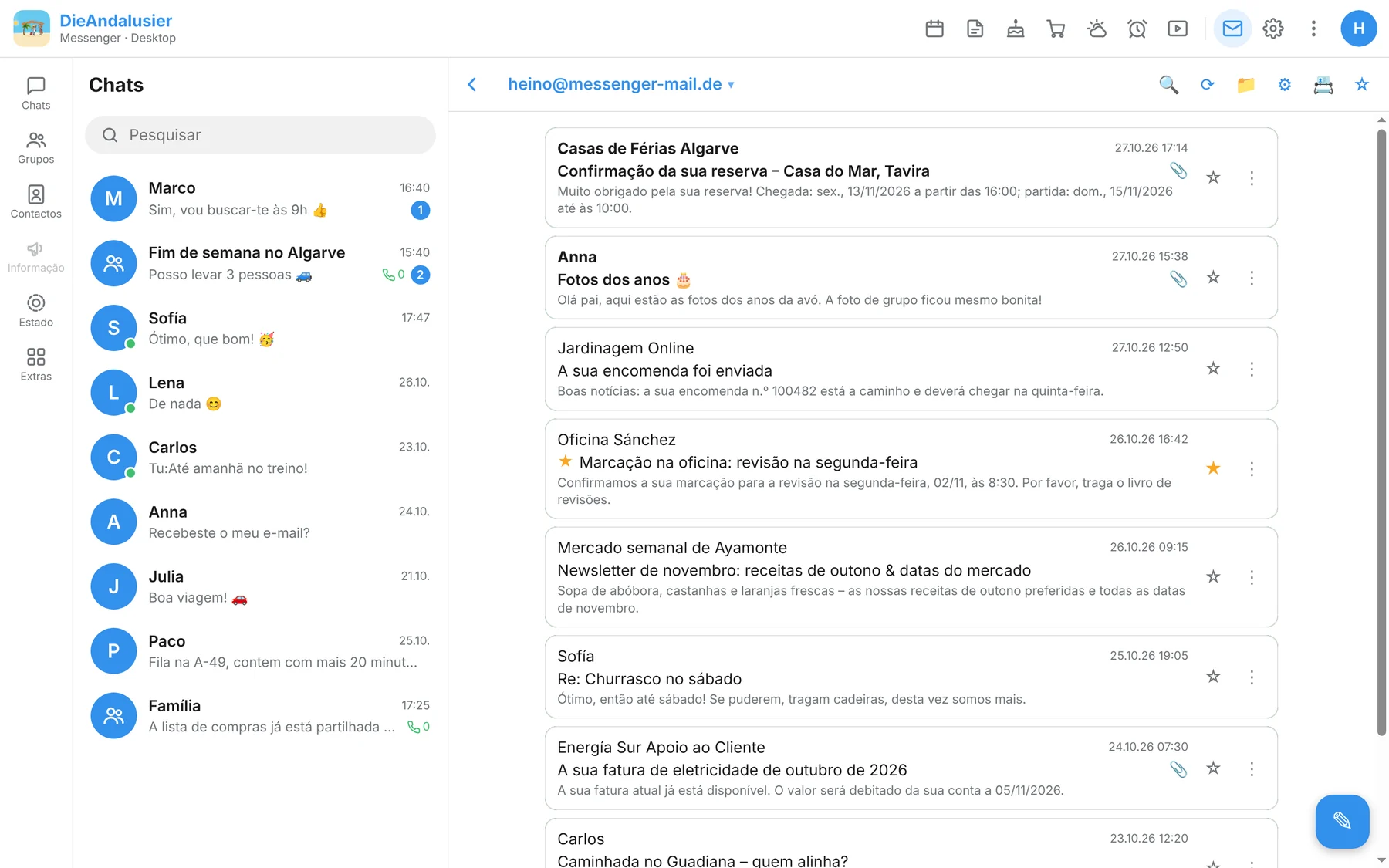
Task: Switch to the Estado sidebar tab
Action: pos(36,310)
